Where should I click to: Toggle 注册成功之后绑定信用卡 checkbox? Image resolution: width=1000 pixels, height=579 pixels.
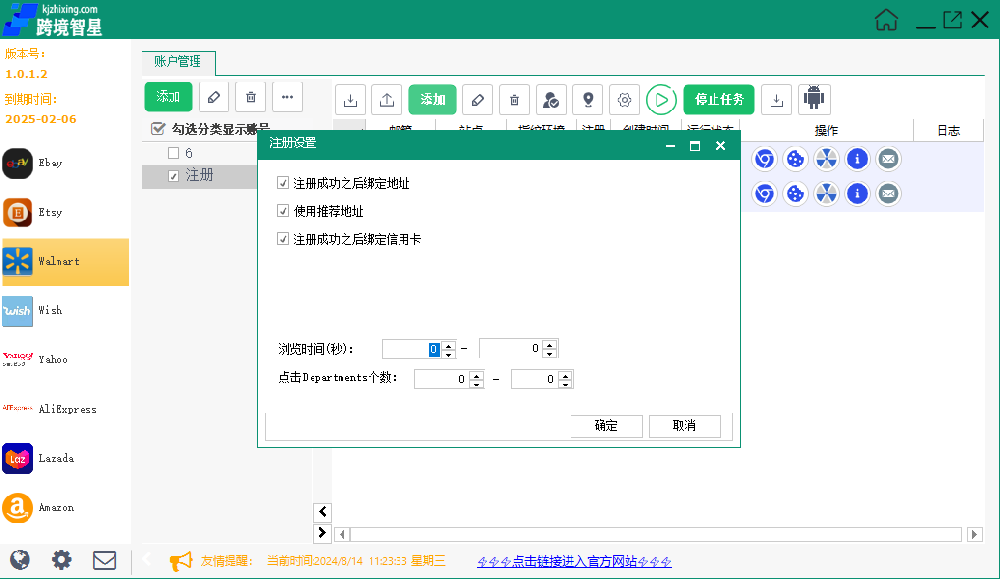pyautogui.click(x=283, y=238)
